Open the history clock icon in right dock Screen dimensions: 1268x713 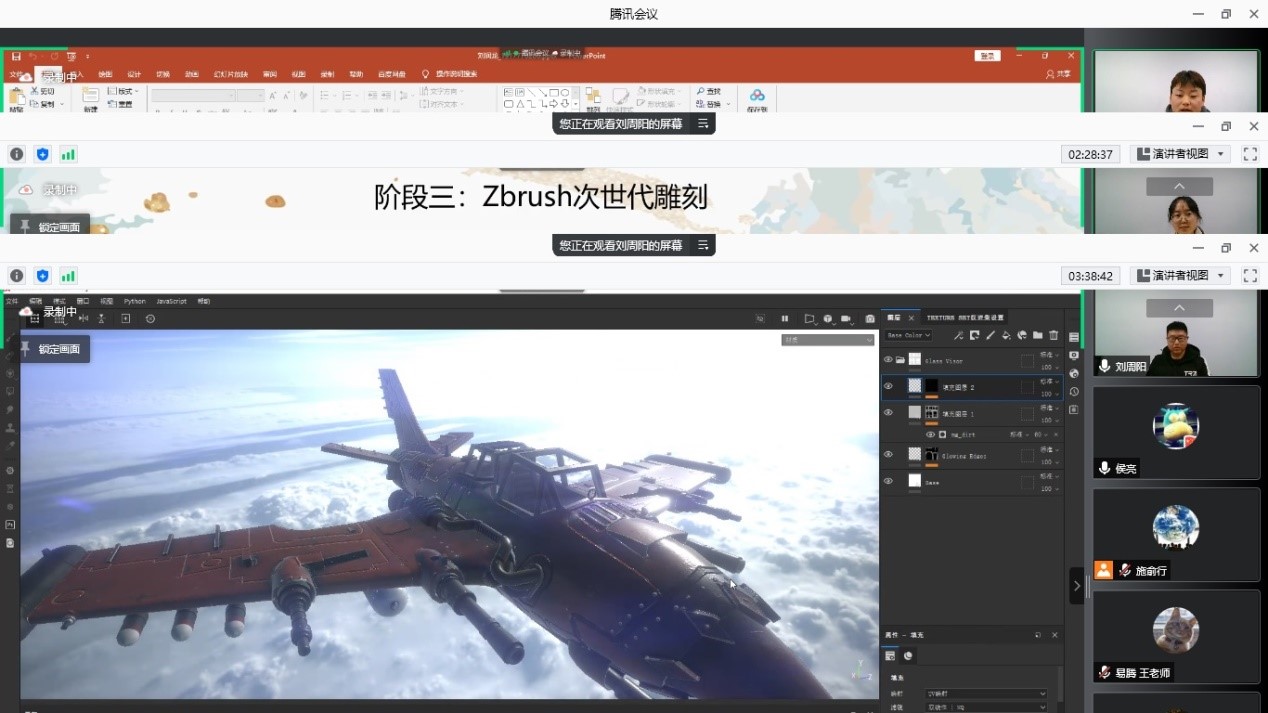click(x=1074, y=392)
